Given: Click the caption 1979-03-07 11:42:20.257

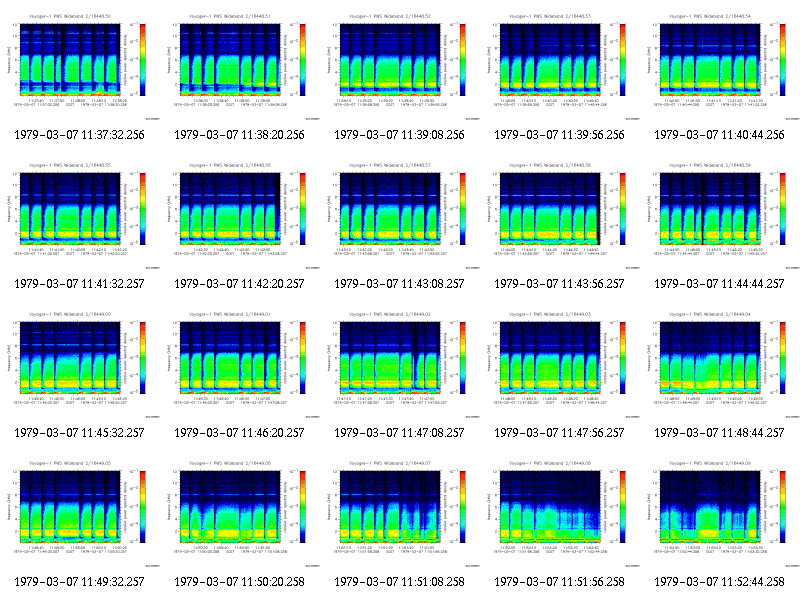Looking at the screenshot, I should 239,284.
